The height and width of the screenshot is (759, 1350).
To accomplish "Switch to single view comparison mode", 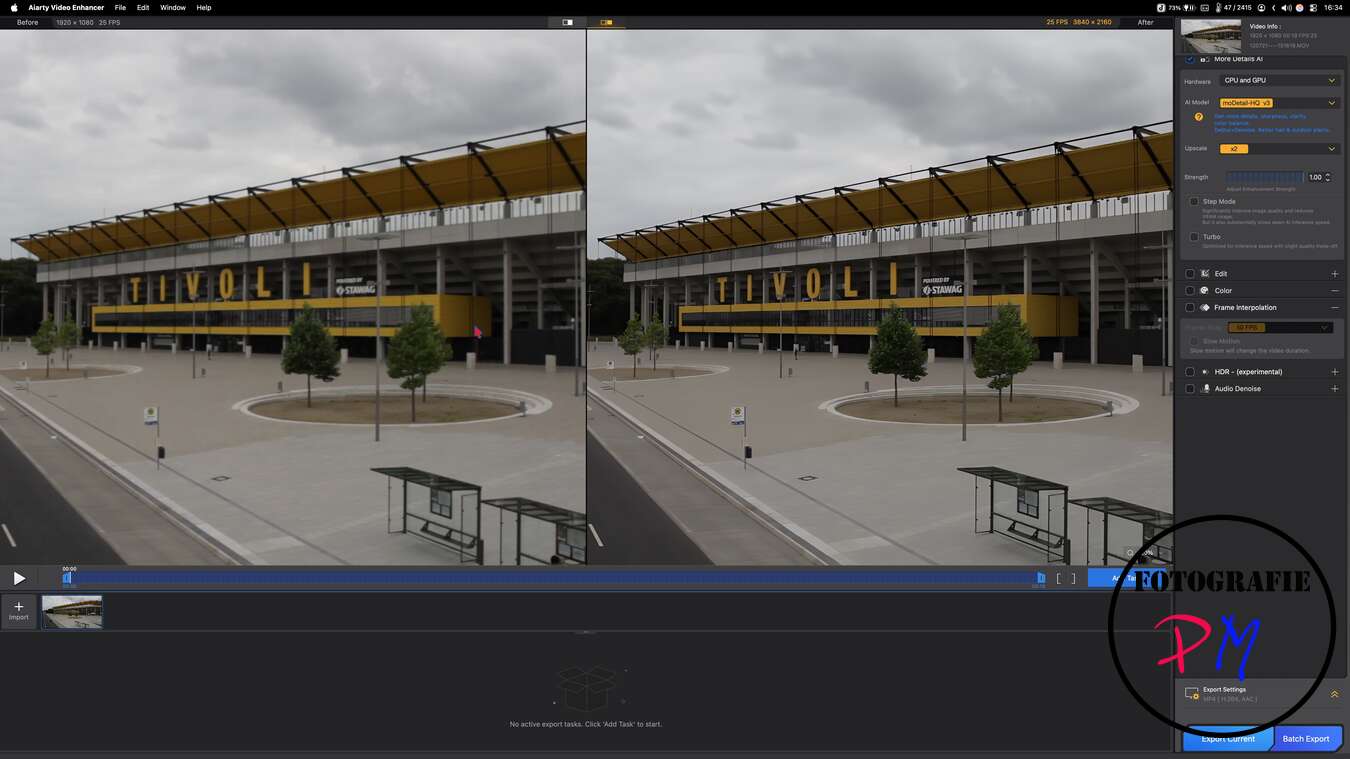I will point(567,22).
